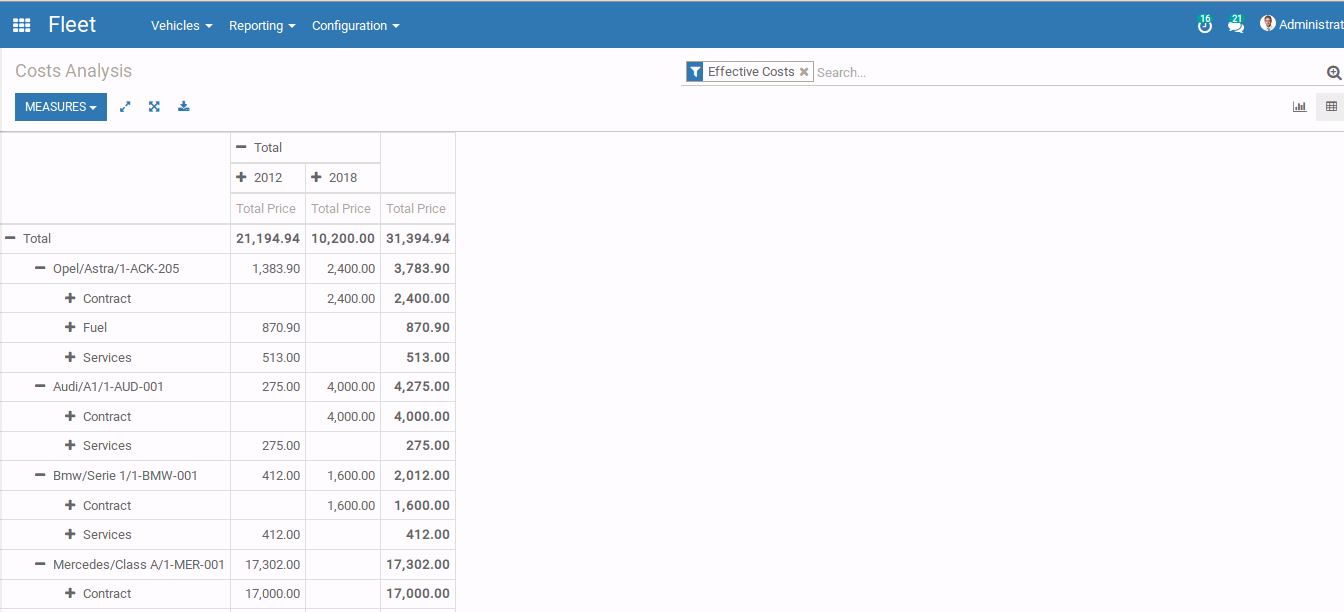
Task: Click the 870.90 cell under 2012
Action: point(268,327)
